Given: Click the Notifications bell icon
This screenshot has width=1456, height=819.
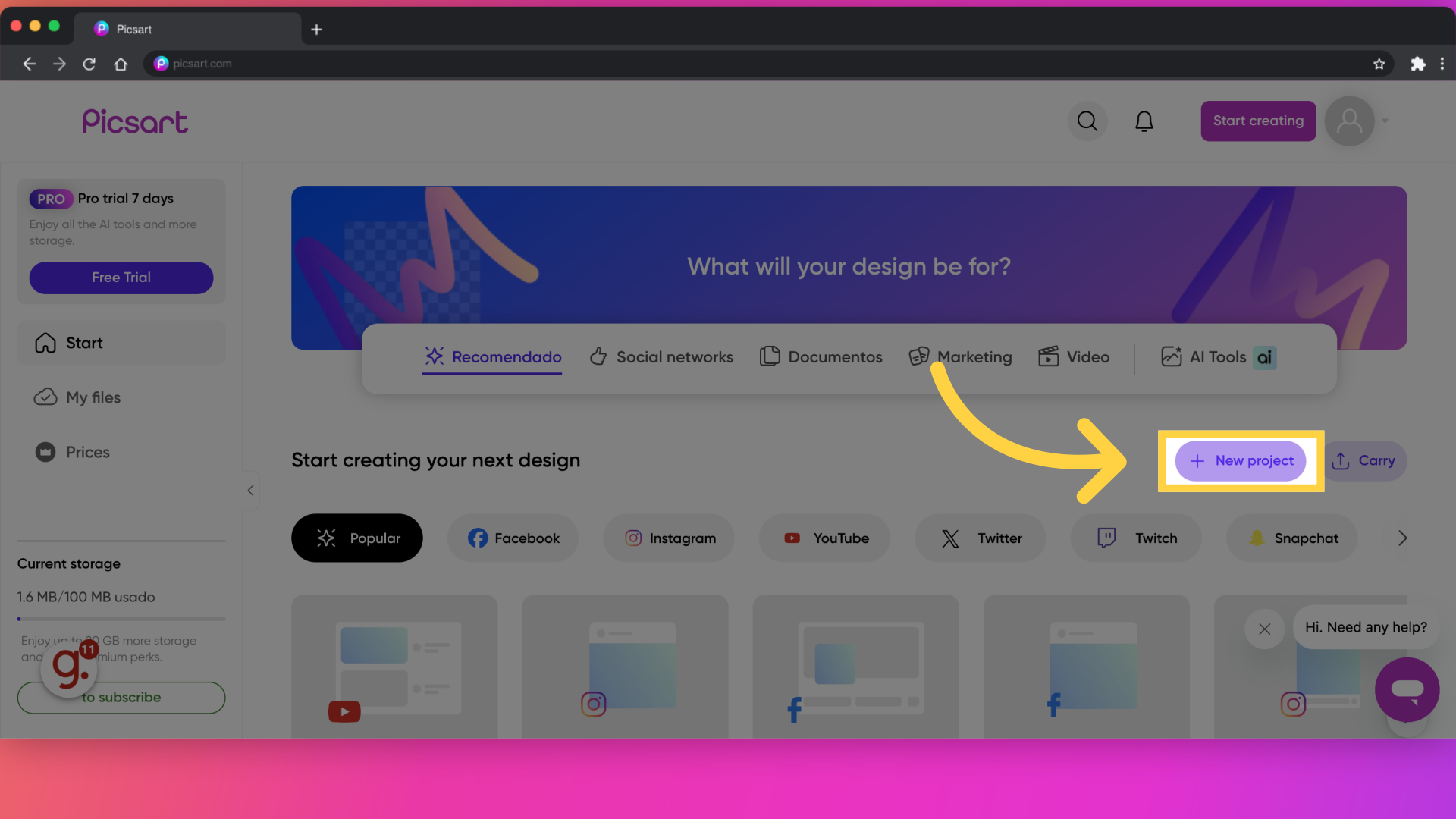Looking at the screenshot, I should tap(1145, 120).
